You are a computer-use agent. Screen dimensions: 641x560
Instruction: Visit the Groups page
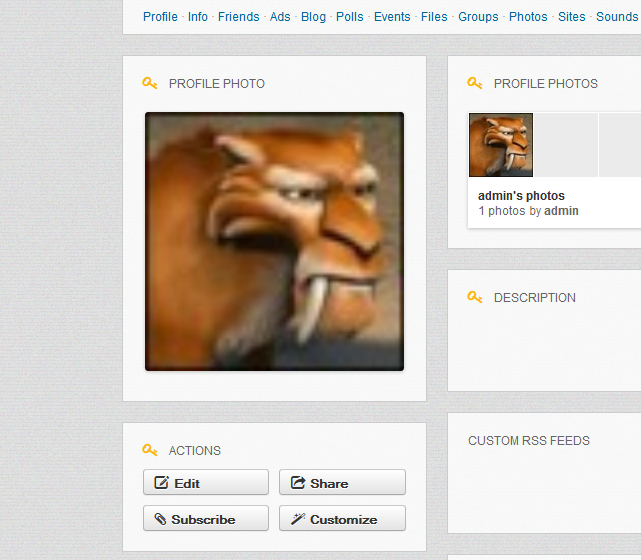tap(478, 17)
